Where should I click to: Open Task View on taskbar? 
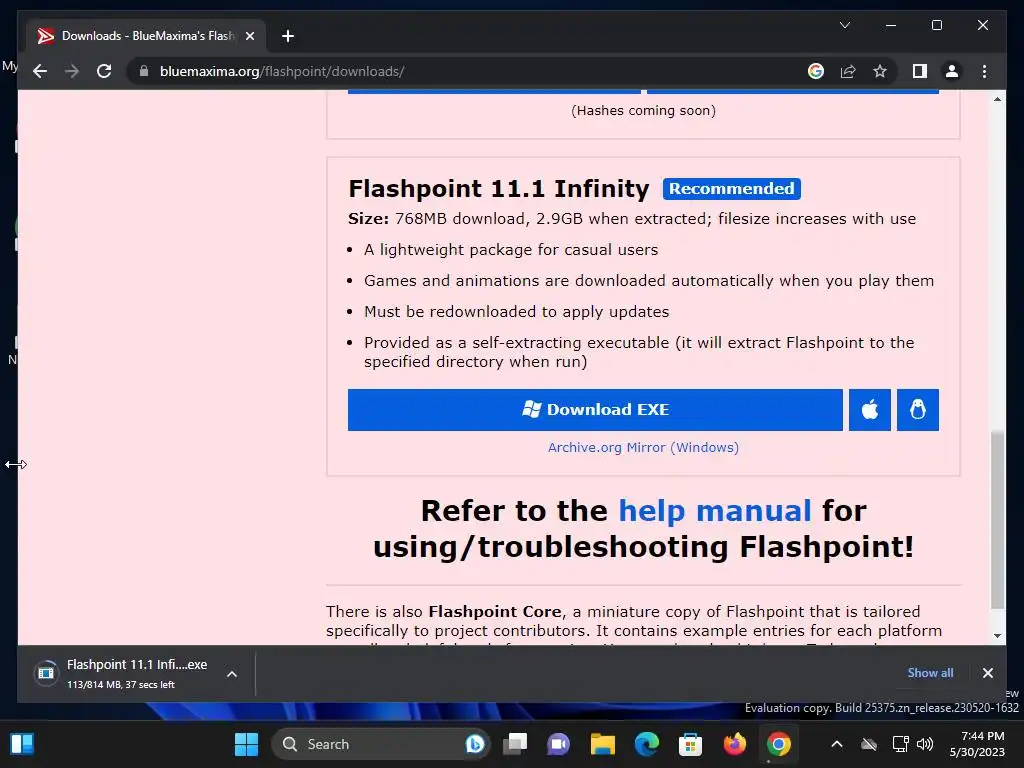pos(515,744)
